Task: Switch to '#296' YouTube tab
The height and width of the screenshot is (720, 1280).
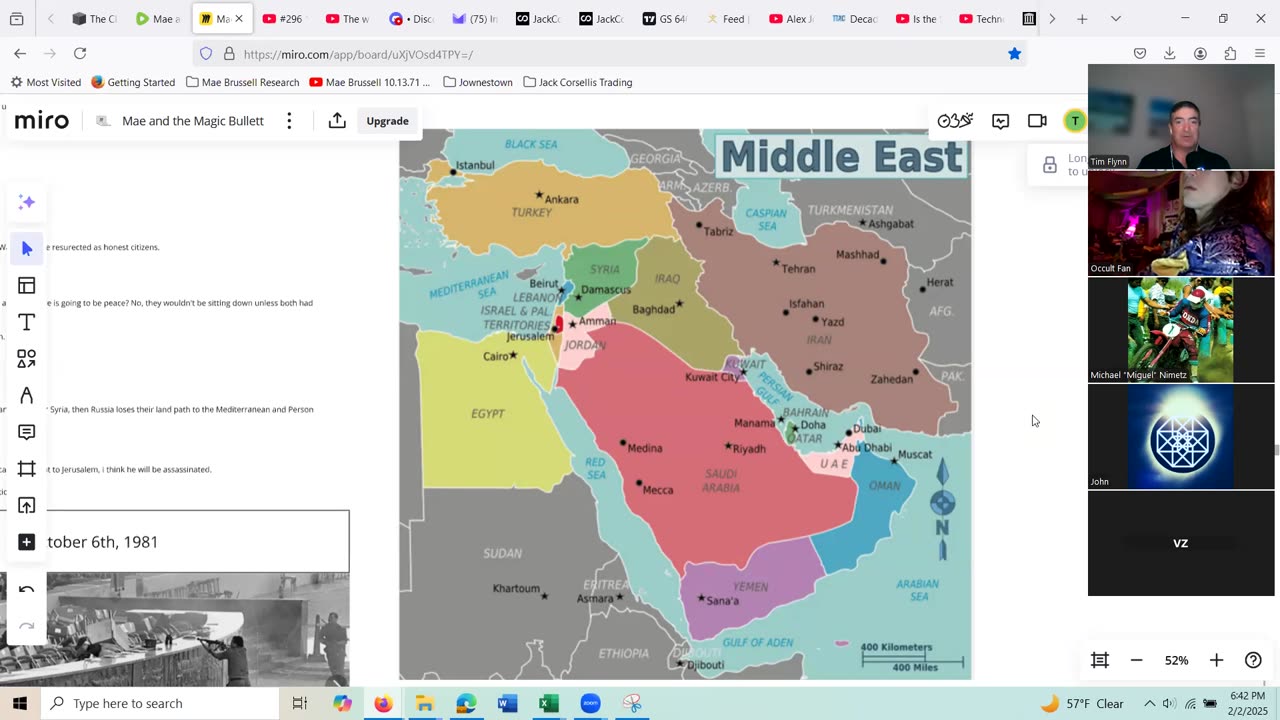Action: point(283,19)
